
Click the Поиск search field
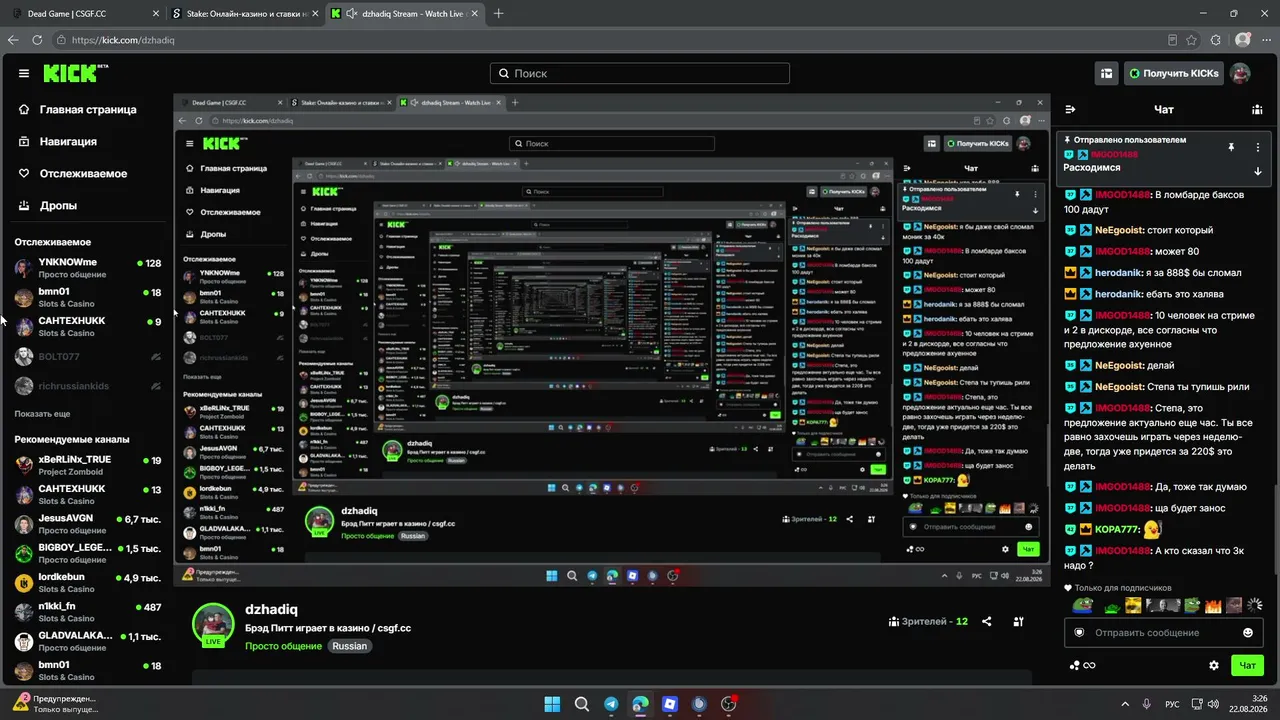(640, 73)
